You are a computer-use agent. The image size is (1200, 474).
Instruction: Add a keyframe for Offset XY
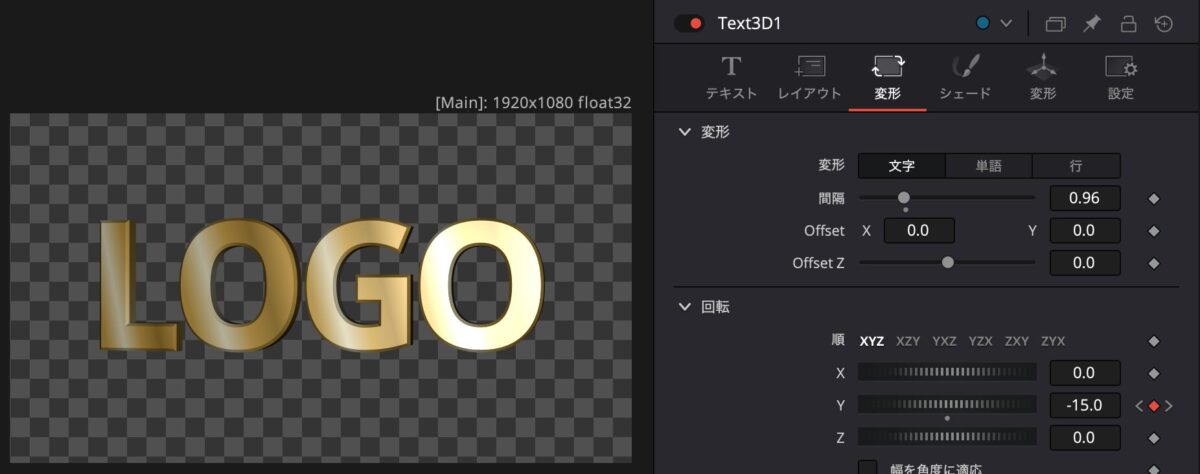click(1153, 231)
